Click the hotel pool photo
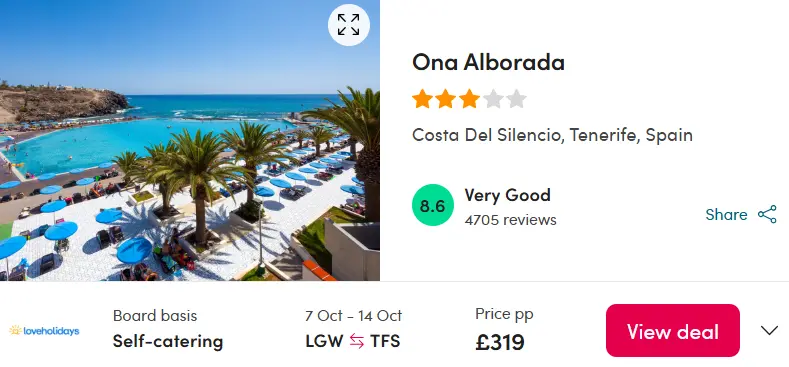 [x=190, y=140]
